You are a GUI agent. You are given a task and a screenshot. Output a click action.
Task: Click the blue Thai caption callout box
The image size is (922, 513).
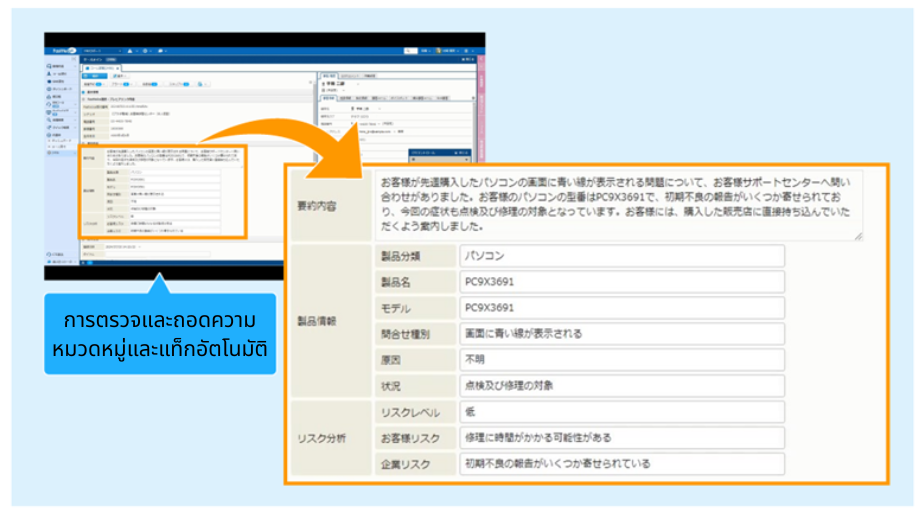pos(160,335)
